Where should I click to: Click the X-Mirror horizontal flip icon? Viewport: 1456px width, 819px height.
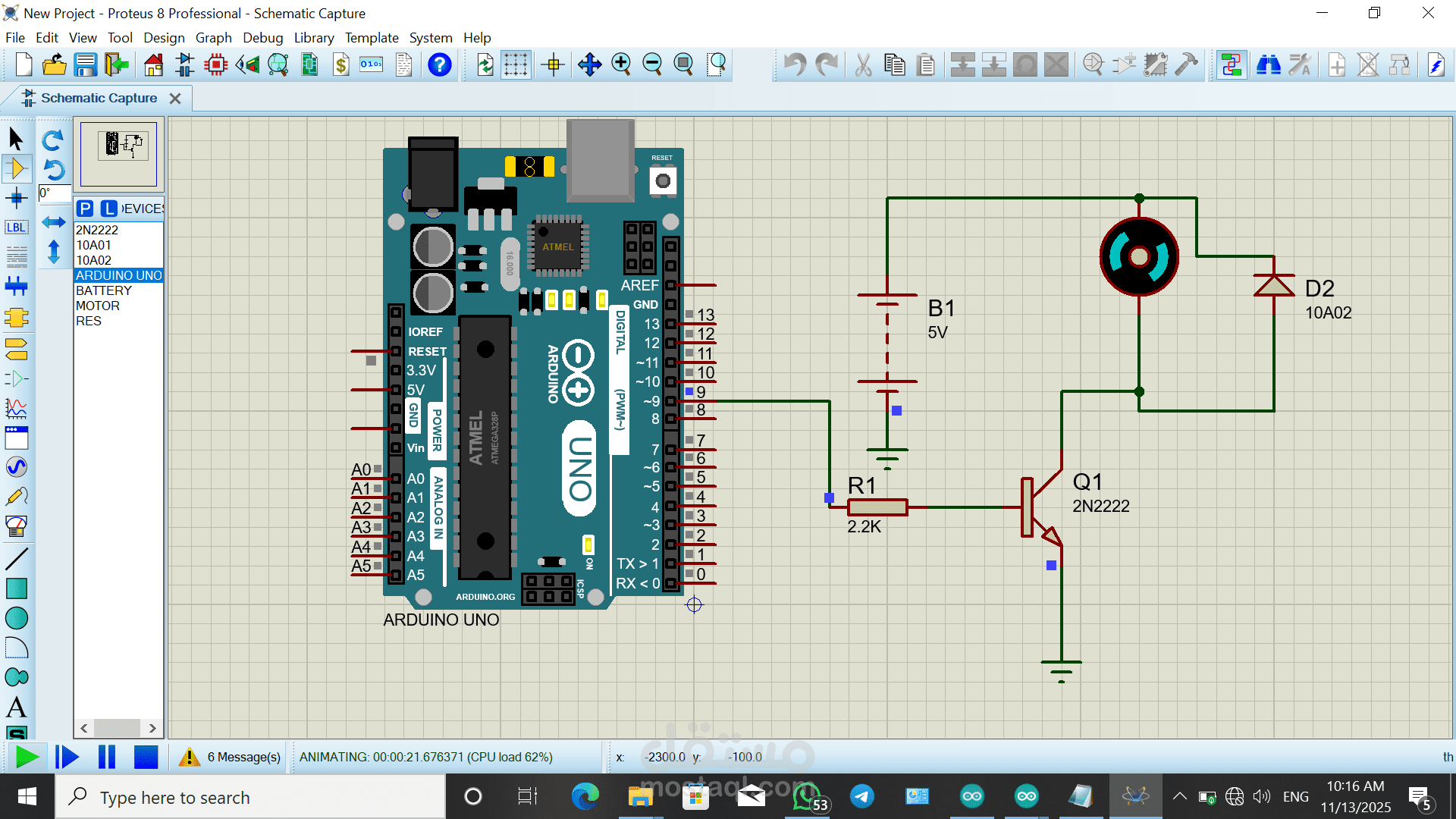(53, 222)
